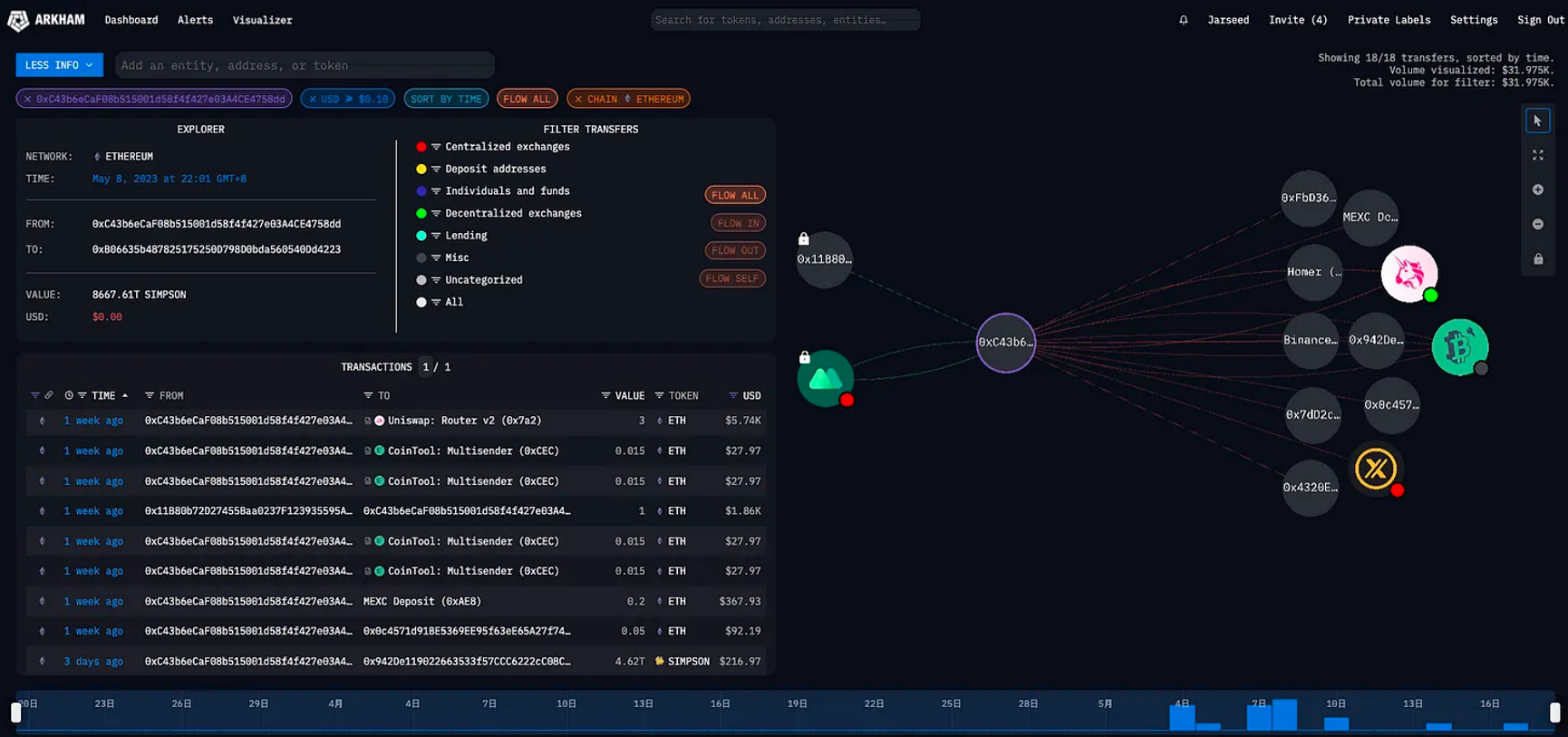The width and height of the screenshot is (1568, 737).
Task: Remove the CHAIN ETHEREUM filter chip
Action: (x=578, y=99)
